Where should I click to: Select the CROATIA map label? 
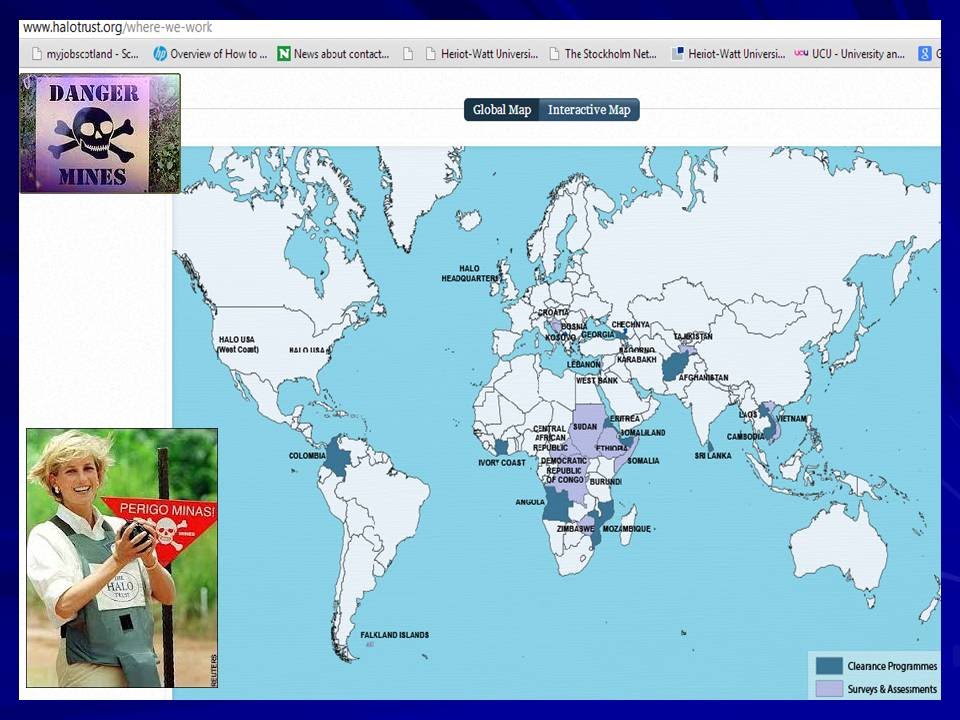click(553, 312)
